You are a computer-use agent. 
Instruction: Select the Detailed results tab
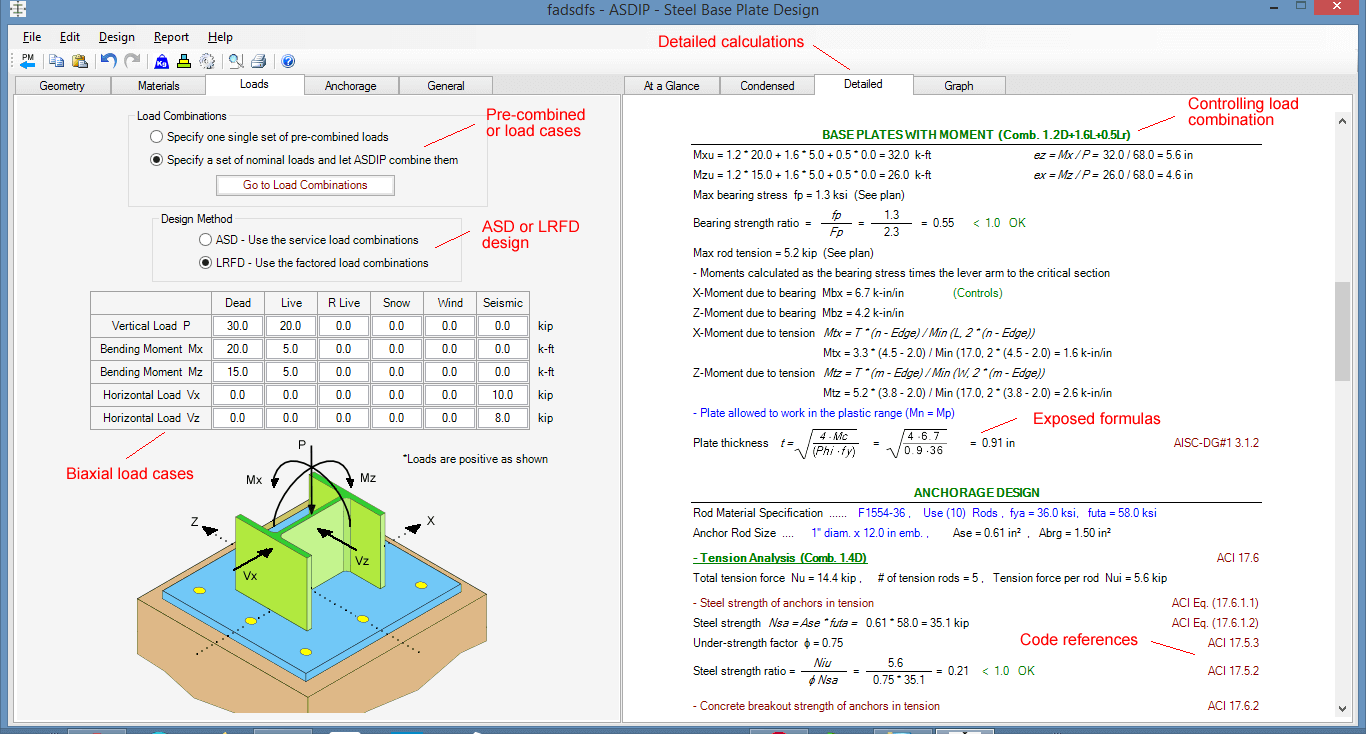[x=863, y=84]
